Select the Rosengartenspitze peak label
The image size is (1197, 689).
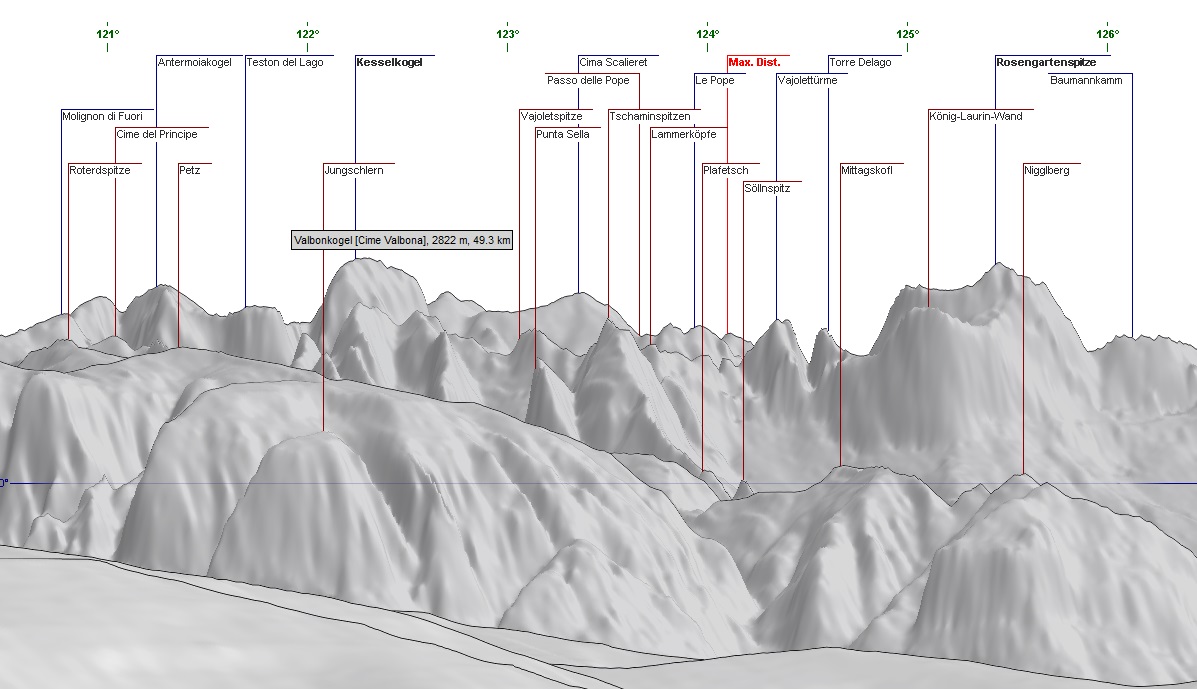[x=1045, y=62]
